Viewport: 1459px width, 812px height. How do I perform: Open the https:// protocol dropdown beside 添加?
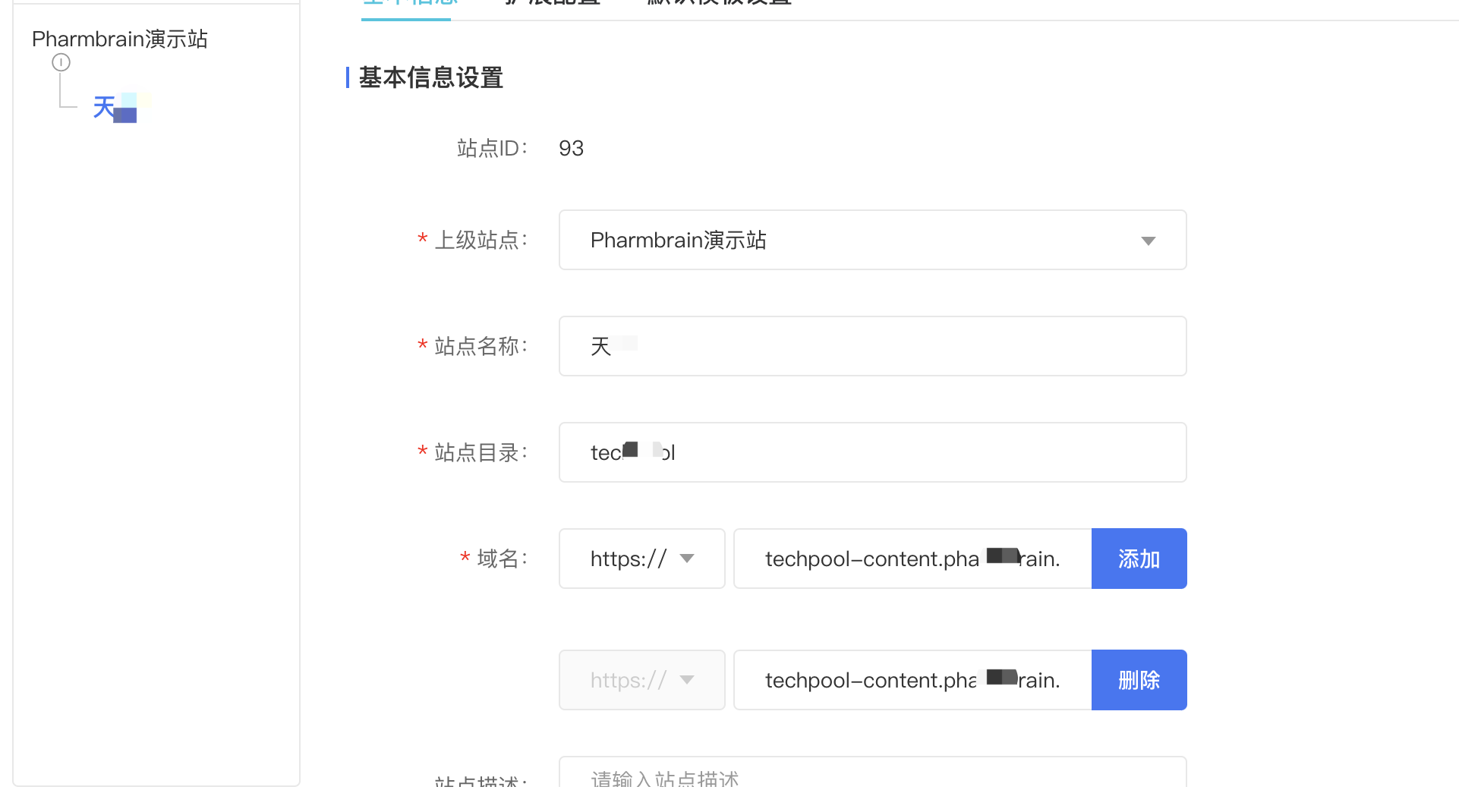pyautogui.click(x=642, y=559)
